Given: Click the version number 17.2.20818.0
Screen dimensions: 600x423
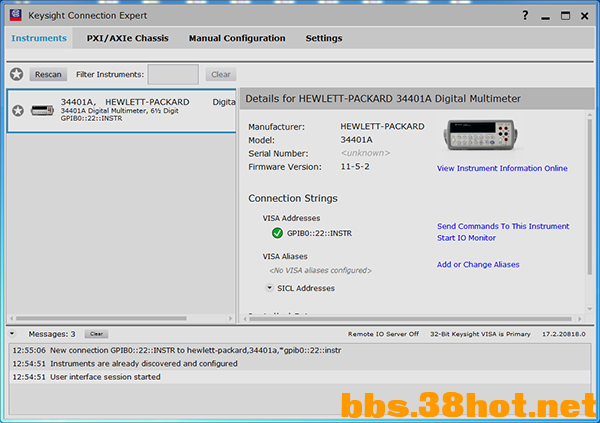Looking at the screenshot, I should click(x=564, y=334).
